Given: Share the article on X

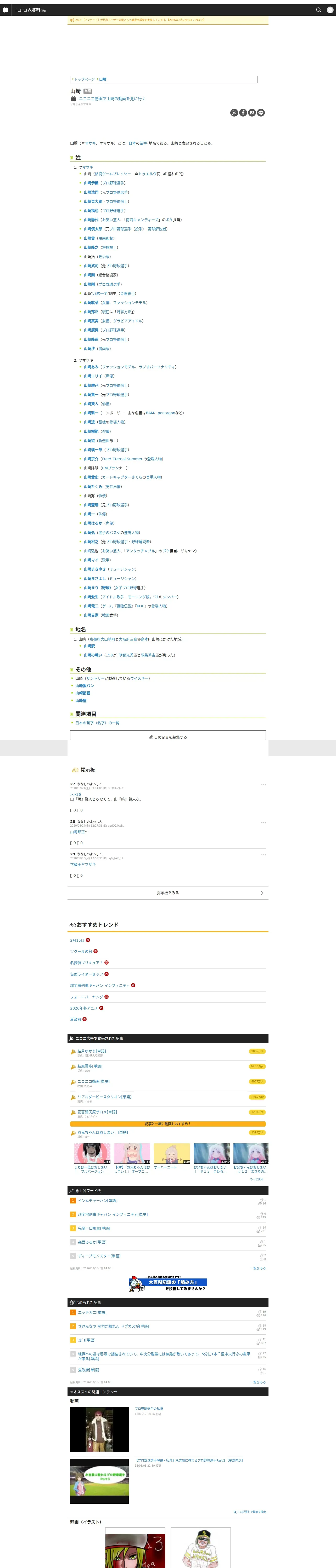Looking at the screenshot, I should coord(234,113).
